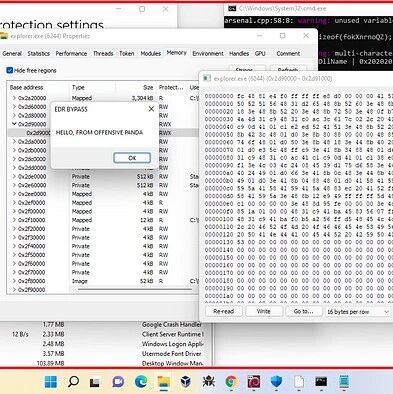Switch to the Statistics tab
Screen dimensions: 393x394
38,53
